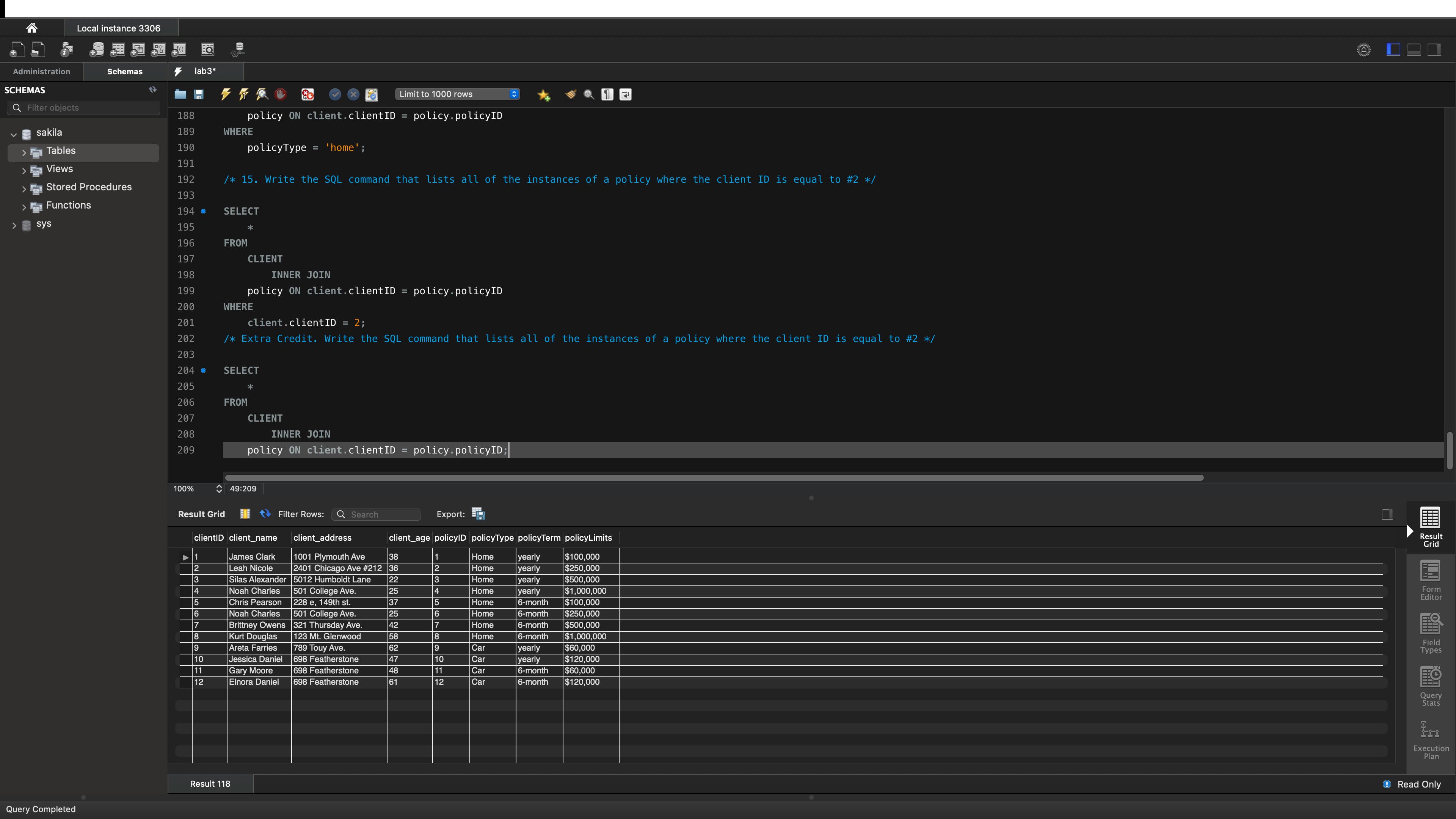The image size is (1456, 819).
Task: Select the Create New Table icon
Action: [117, 49]
